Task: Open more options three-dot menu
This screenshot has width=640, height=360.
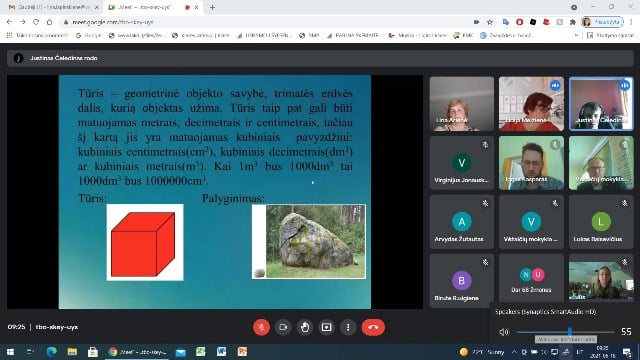Action: pyautogui.click(x=348, y=327)
